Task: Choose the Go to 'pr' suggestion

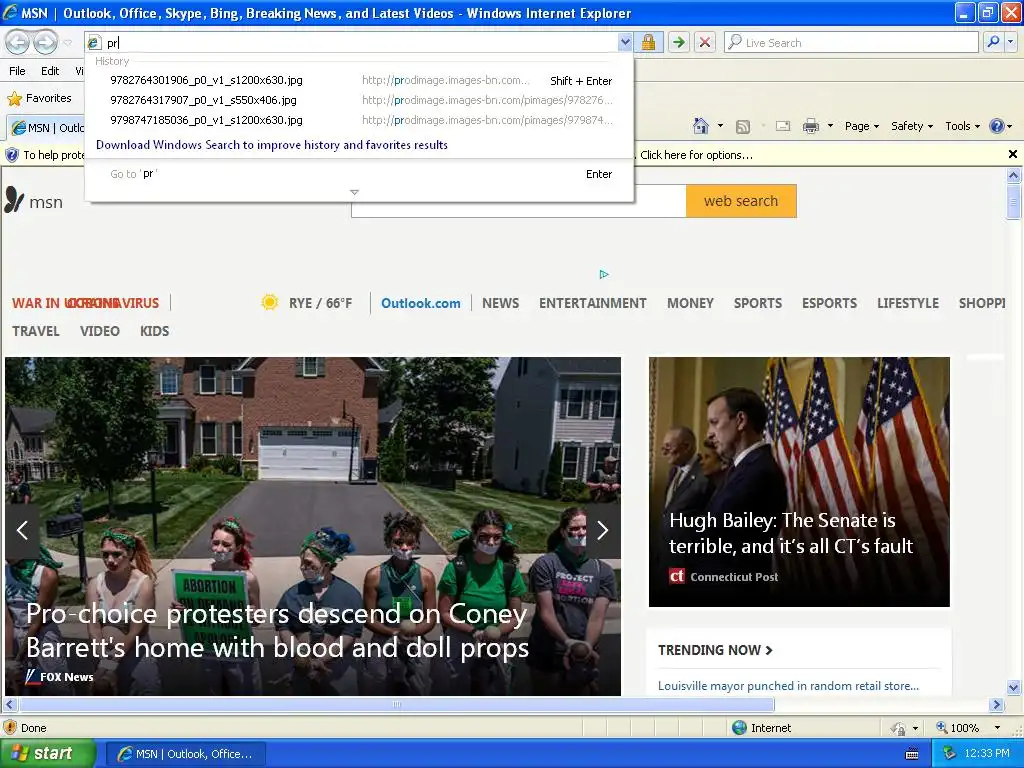Action: (x=359, y=174)
